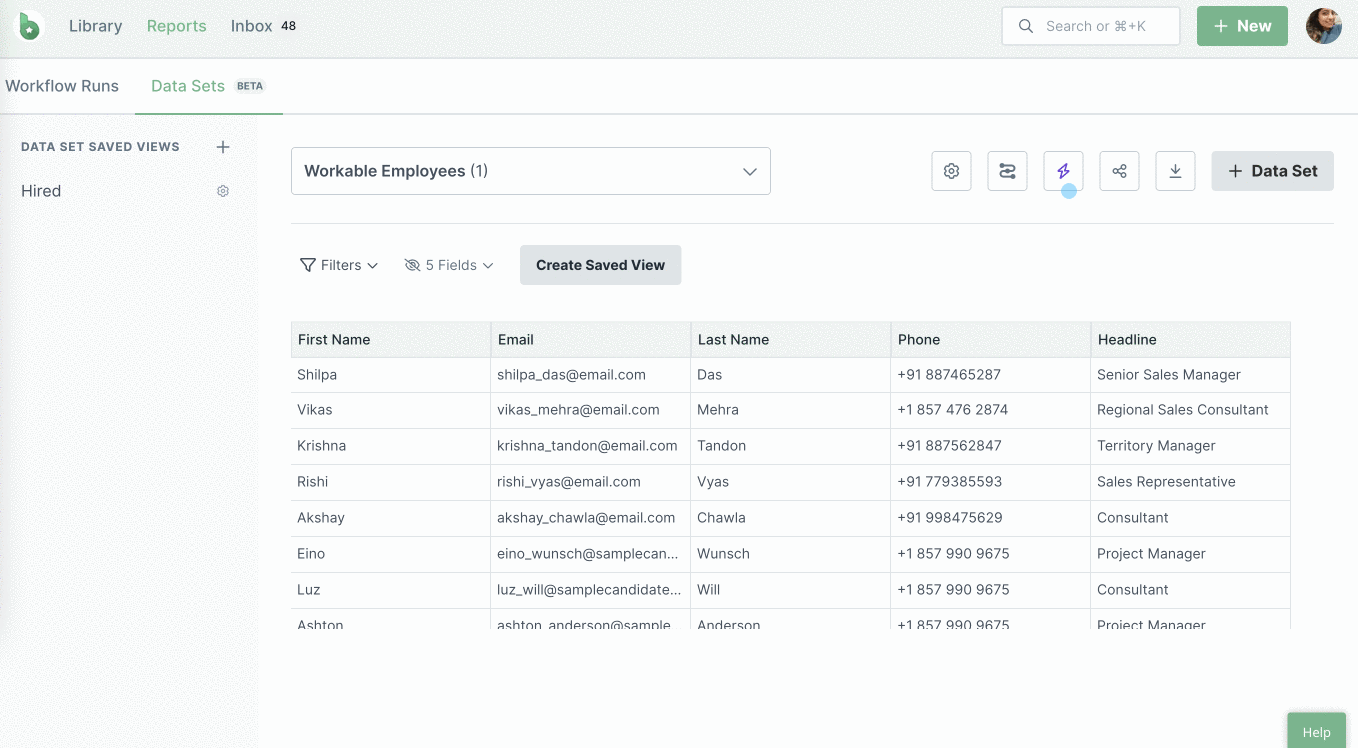Open the 5 Fields hidden fields dropdown
The height and width of the screenshot is (748, 1358).
[x=449, y=265]
